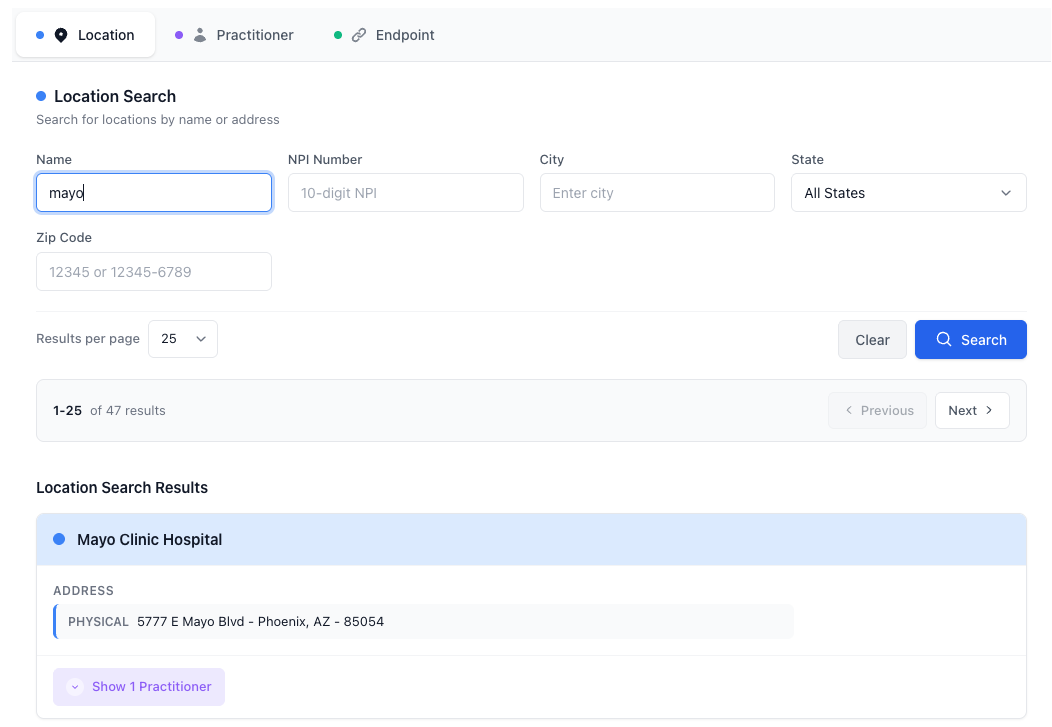Screen dimensions: 1052x727
Task: Click the Location Search Results heading
Action: (x=122, y=488)
